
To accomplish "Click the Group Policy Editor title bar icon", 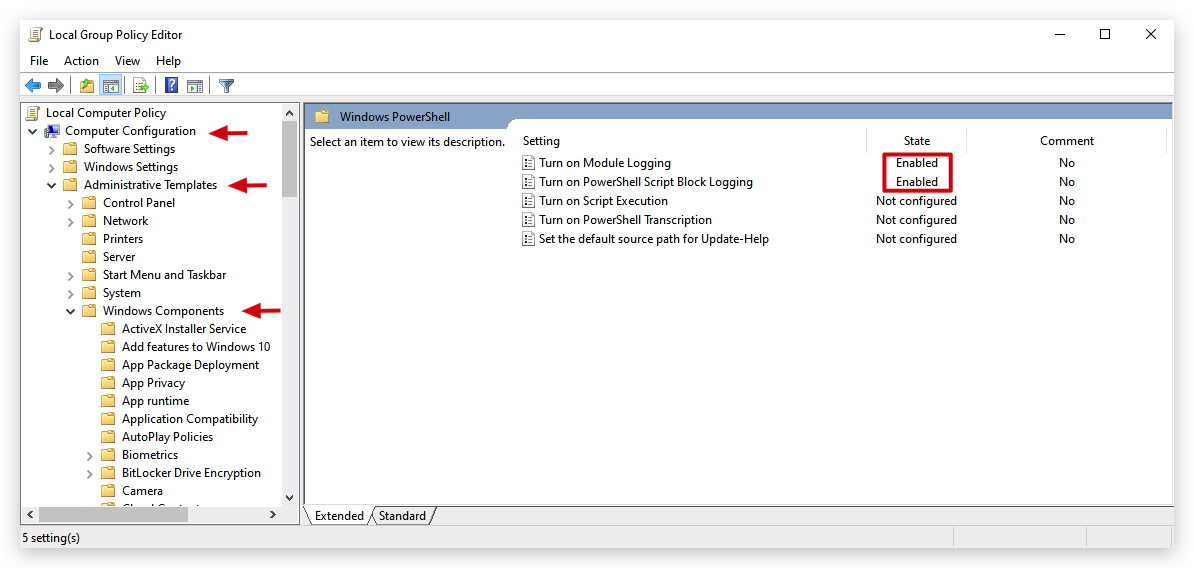I will tap(35, 34).
